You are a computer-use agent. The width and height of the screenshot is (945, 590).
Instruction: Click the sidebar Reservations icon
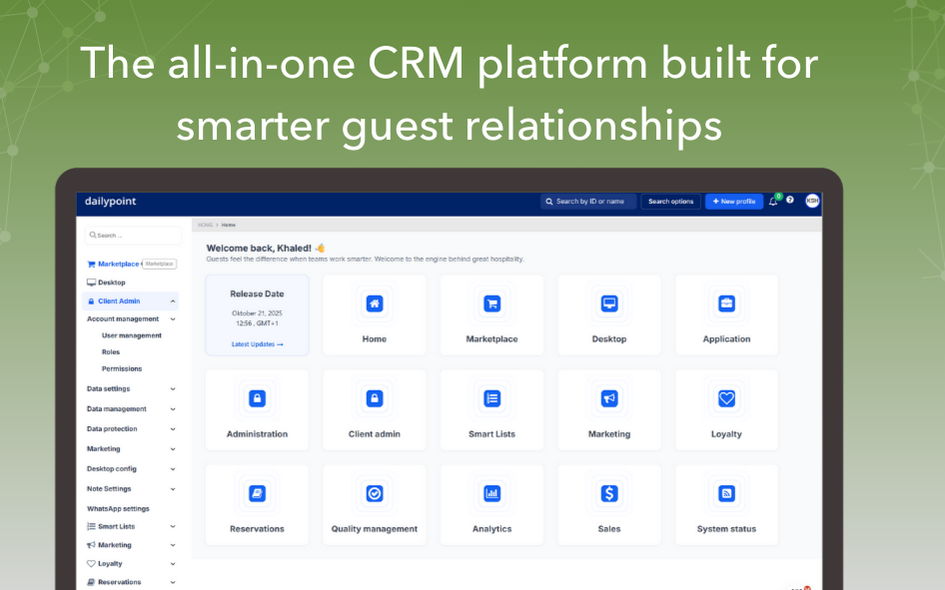[x=92, y=582]
